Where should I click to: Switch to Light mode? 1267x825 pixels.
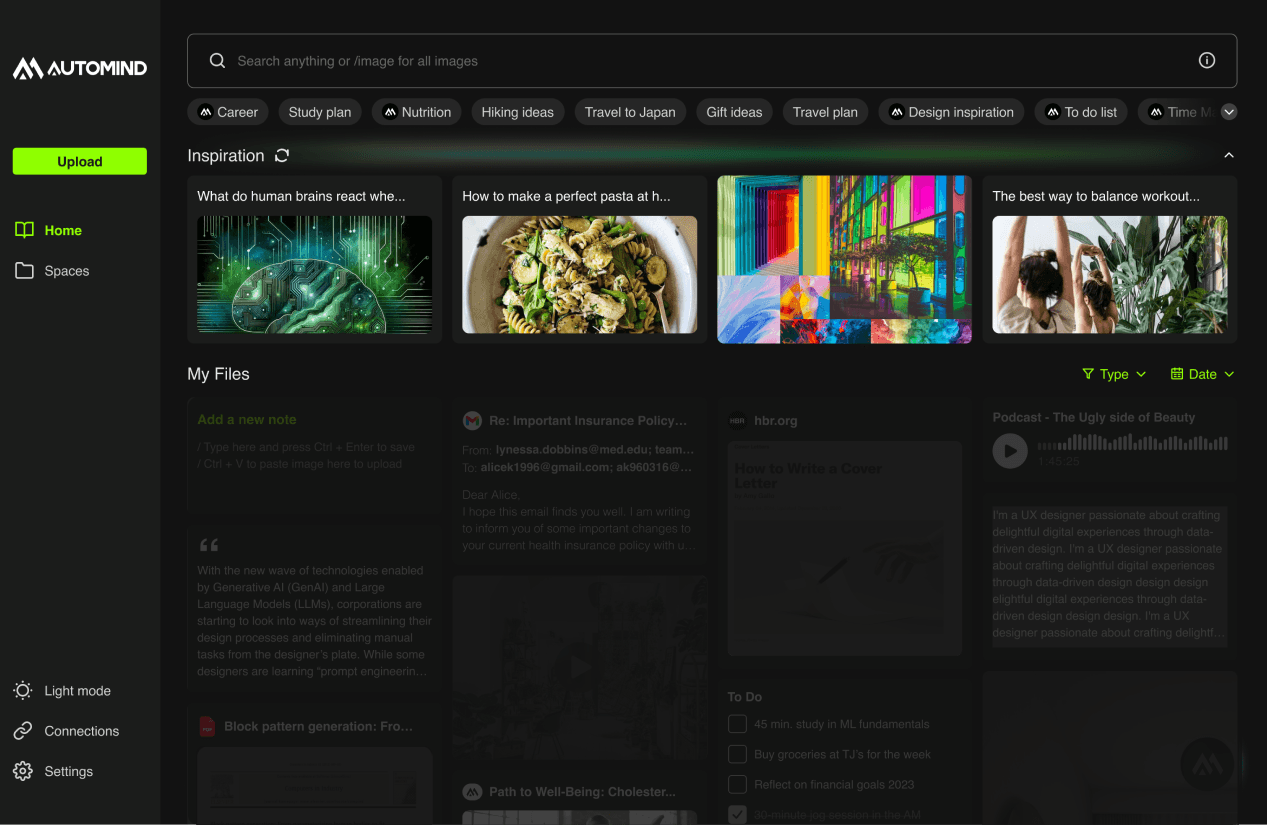point(62,691)
